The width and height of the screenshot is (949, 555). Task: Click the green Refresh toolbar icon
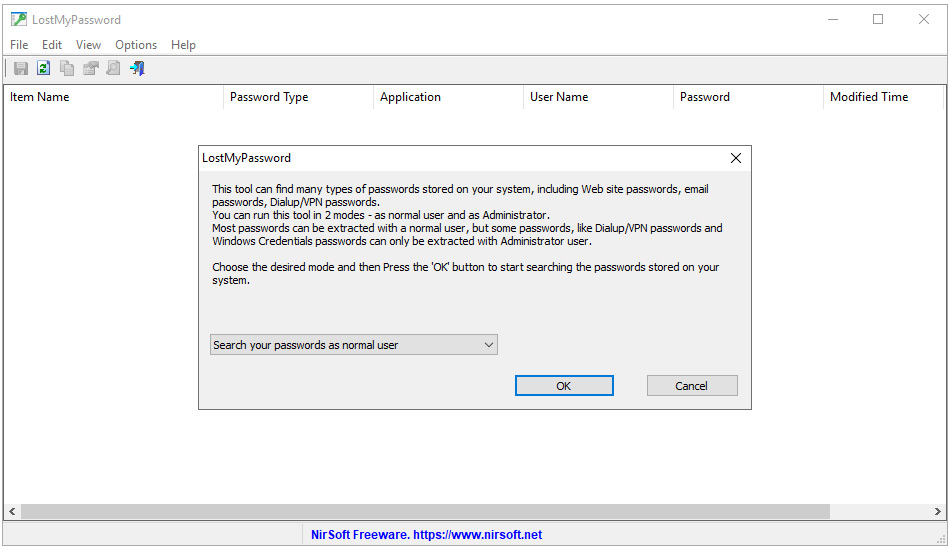[x=44, y=68]
